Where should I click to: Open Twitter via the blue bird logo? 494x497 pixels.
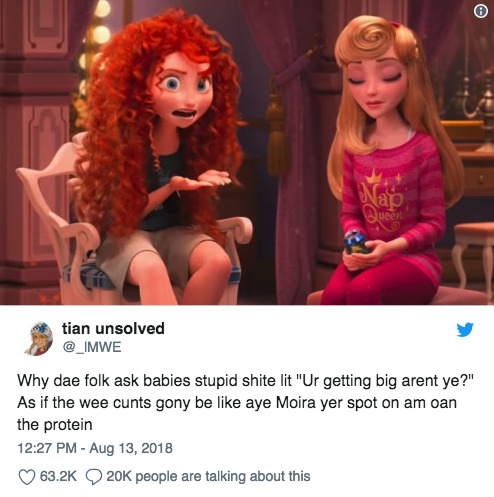click(465, 329)
